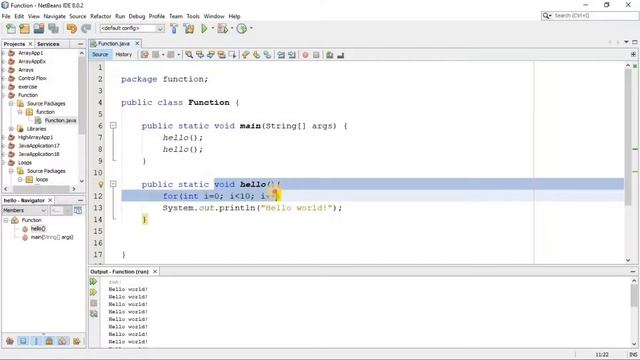Click the Re-run with different parameters icon in Output

[93, 292]
